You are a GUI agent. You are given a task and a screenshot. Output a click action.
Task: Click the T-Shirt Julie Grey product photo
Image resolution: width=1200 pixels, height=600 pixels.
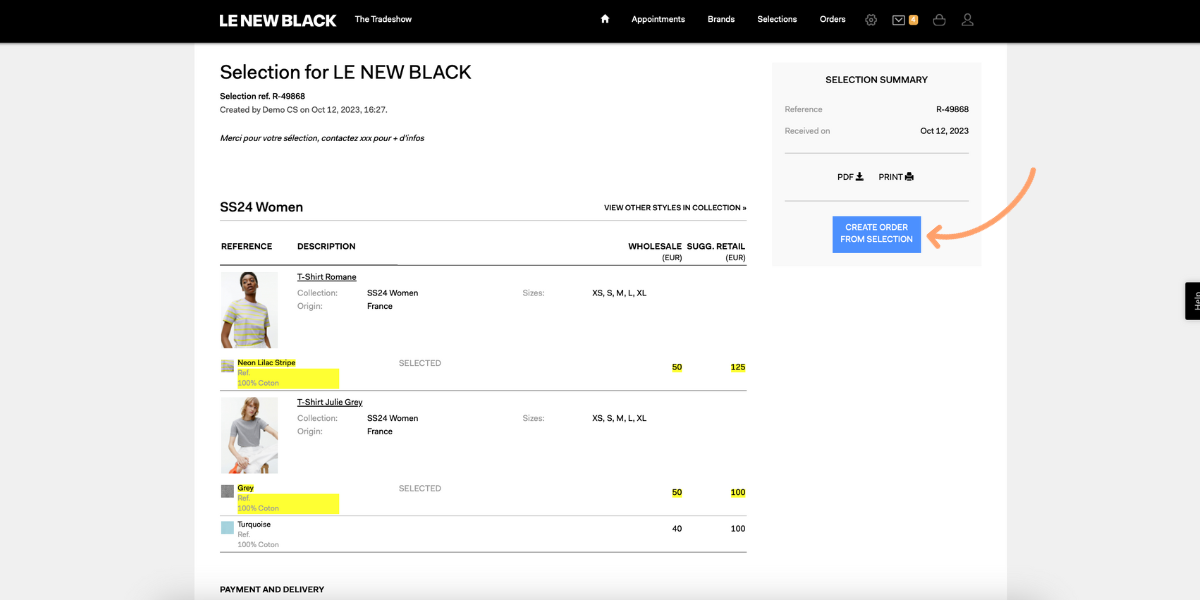click(249, 435)
